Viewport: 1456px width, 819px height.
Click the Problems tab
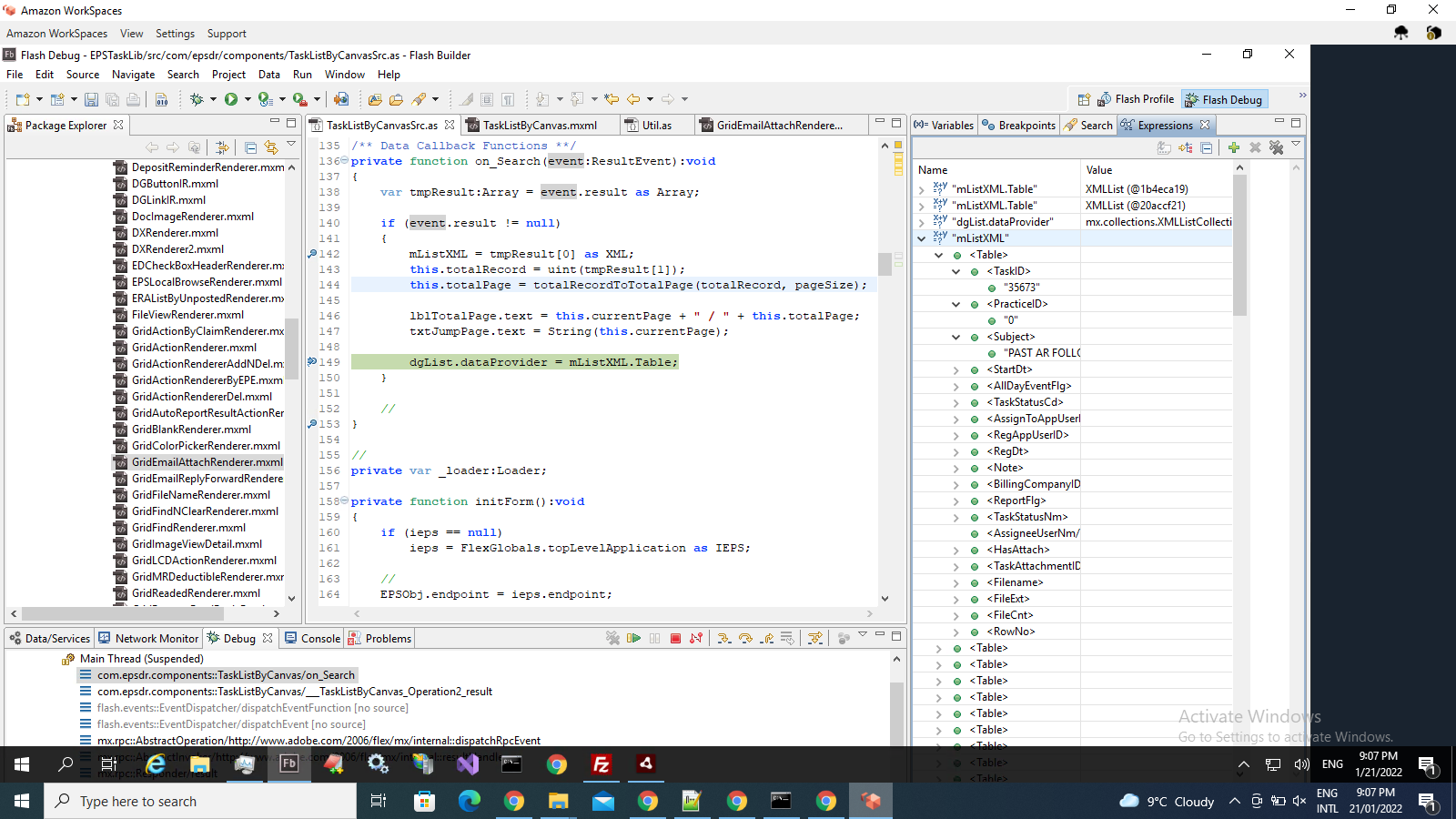pyautogui.click(x=379, y=638)
